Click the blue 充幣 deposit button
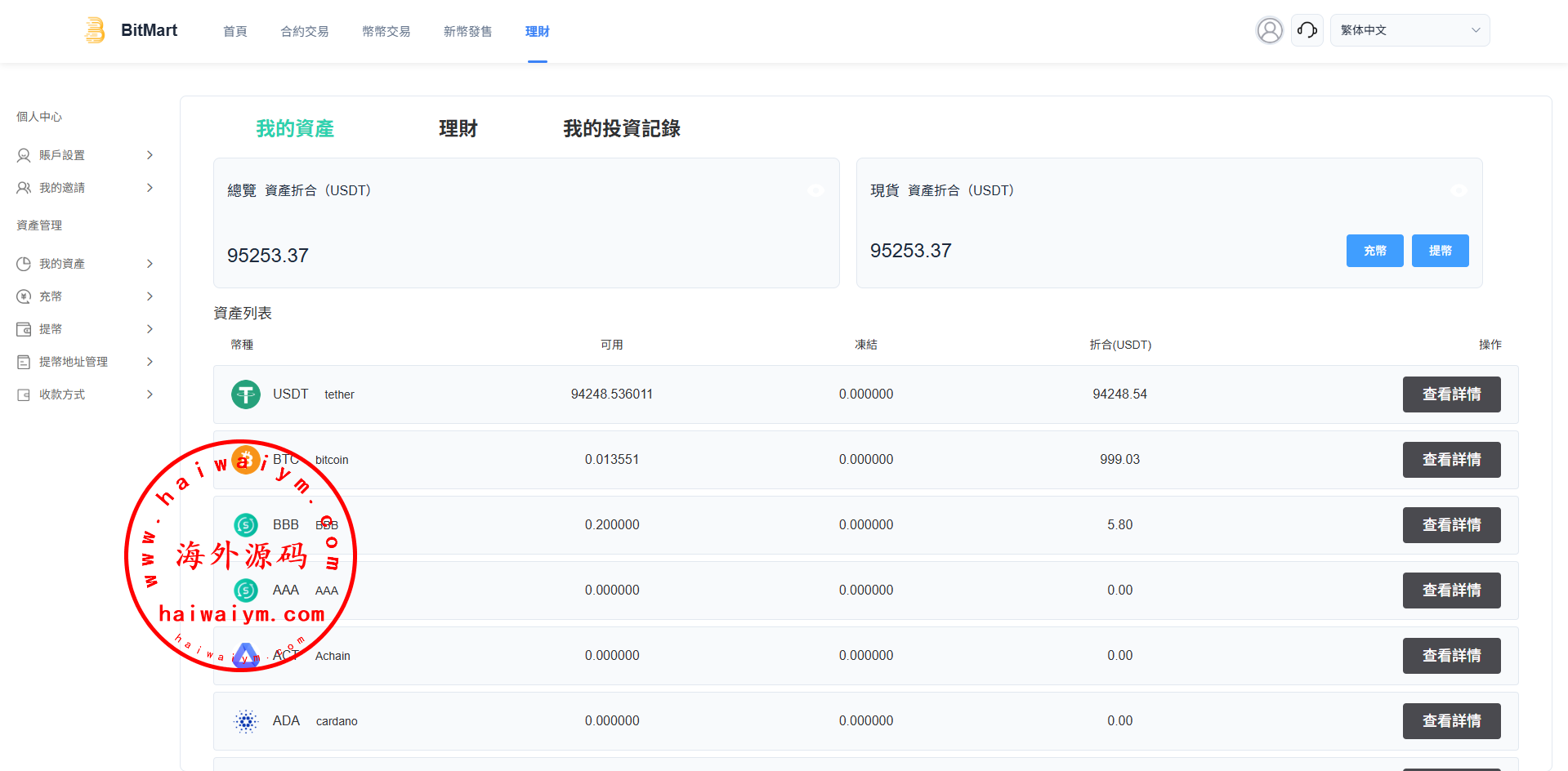 (1374, 251)
